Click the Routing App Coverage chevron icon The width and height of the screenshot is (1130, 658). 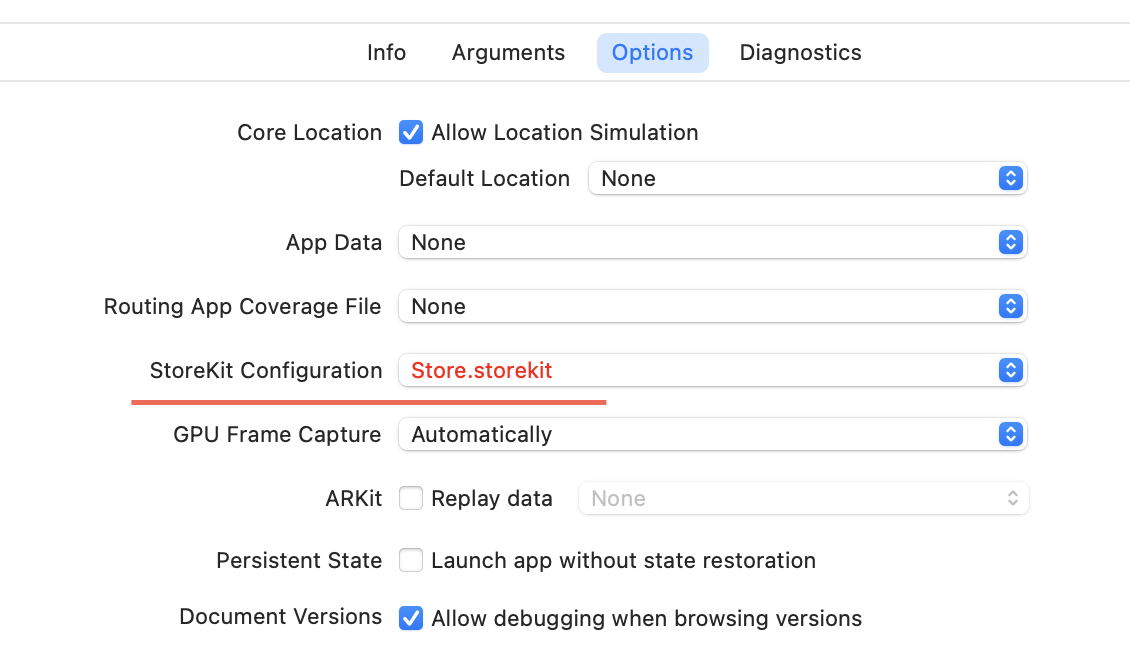click(1011, 307)
